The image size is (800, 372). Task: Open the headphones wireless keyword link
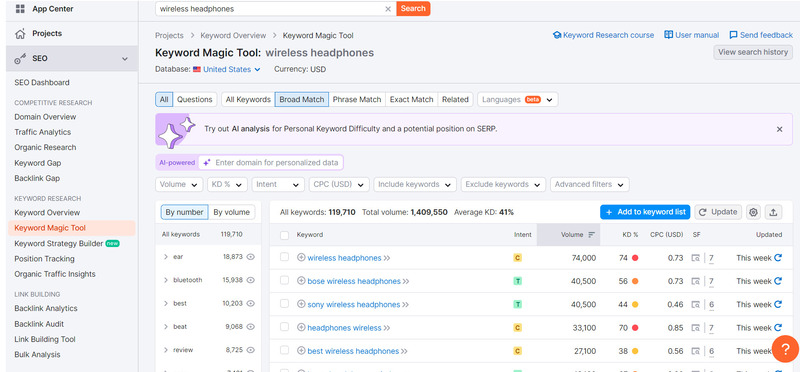pyautogui.click(x=344, y=328)
